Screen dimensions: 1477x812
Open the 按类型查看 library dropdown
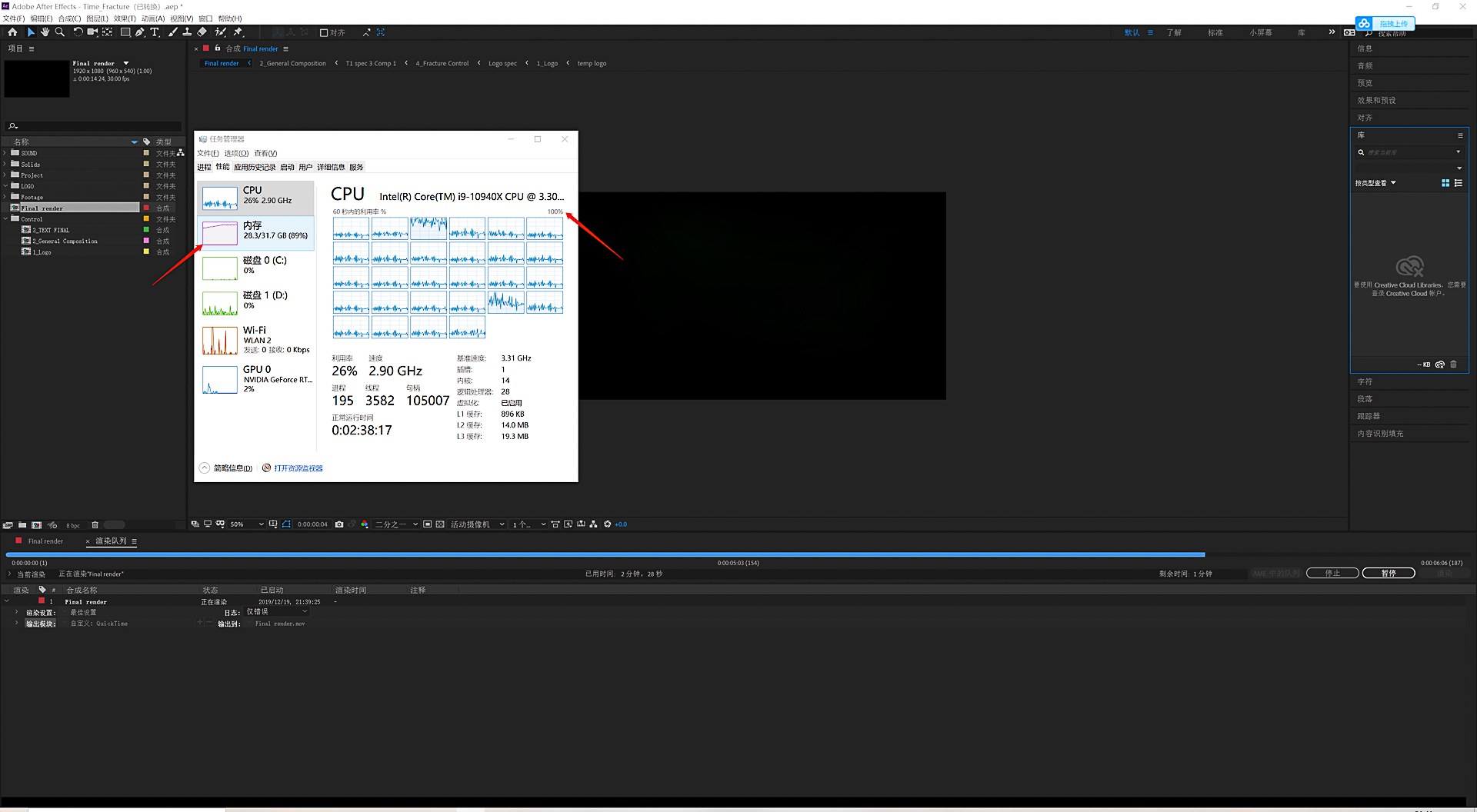tap(1375, 183)
